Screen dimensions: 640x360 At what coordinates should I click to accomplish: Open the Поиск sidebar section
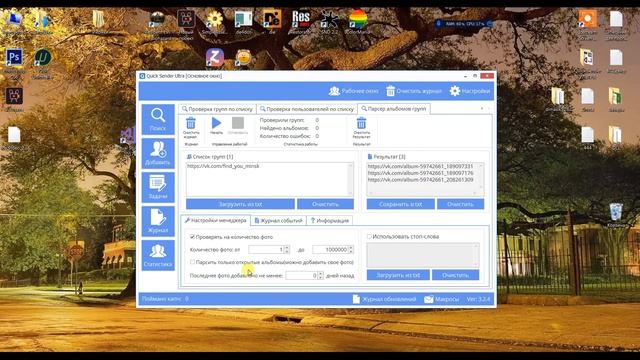click(158, 119)
